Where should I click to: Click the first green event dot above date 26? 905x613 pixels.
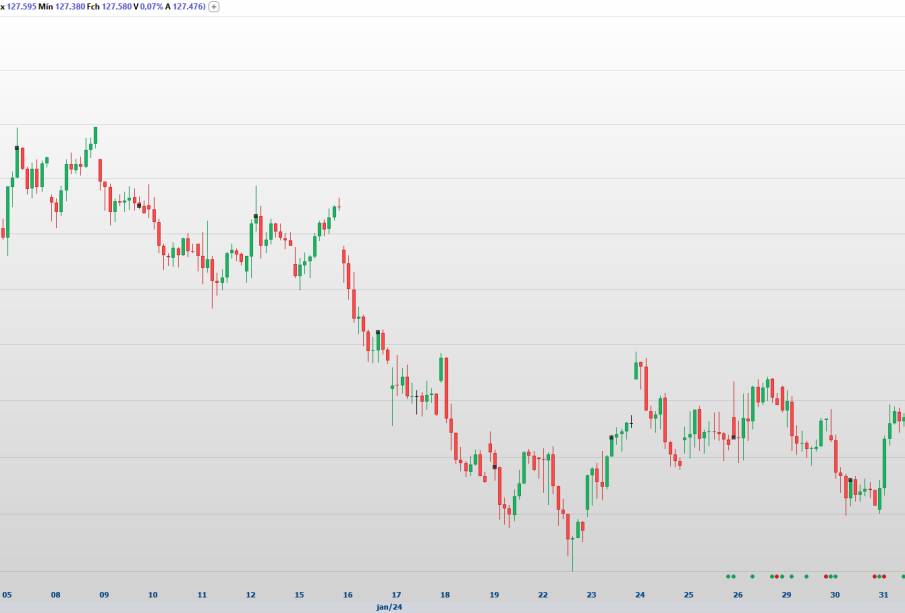click(727, 576)
